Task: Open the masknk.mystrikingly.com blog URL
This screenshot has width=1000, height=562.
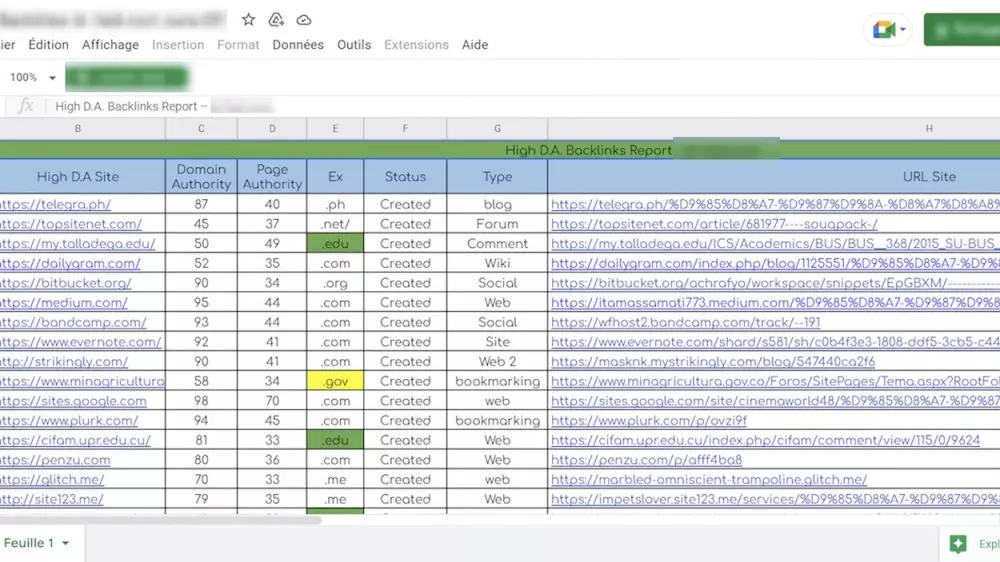Action: [713, 362]
